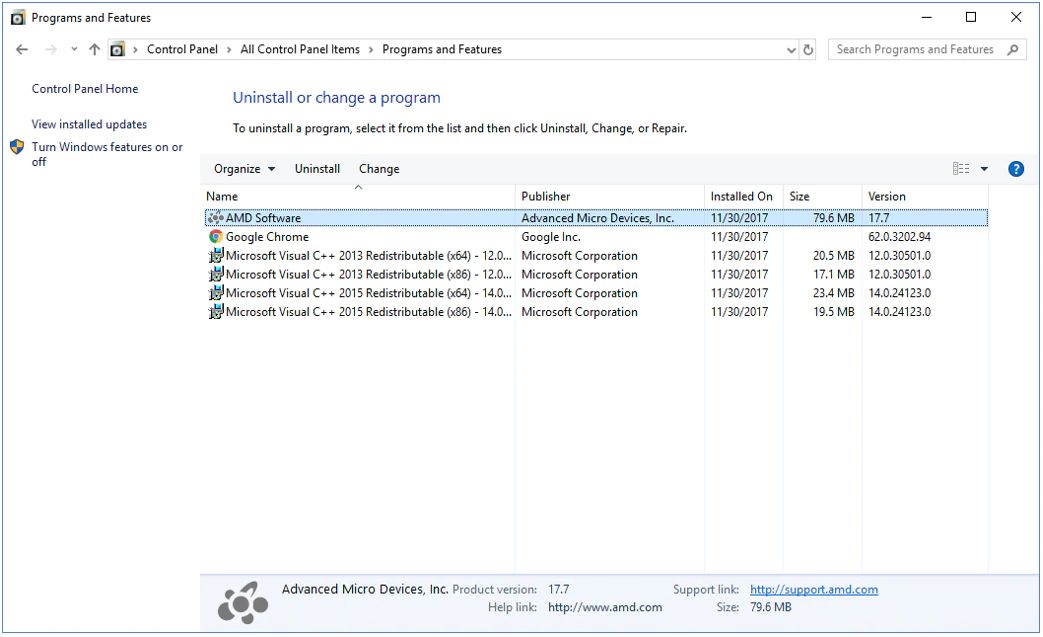The image size is (1043, 637).
Task: Sort by Installed On column header
Action: point(744,196)
